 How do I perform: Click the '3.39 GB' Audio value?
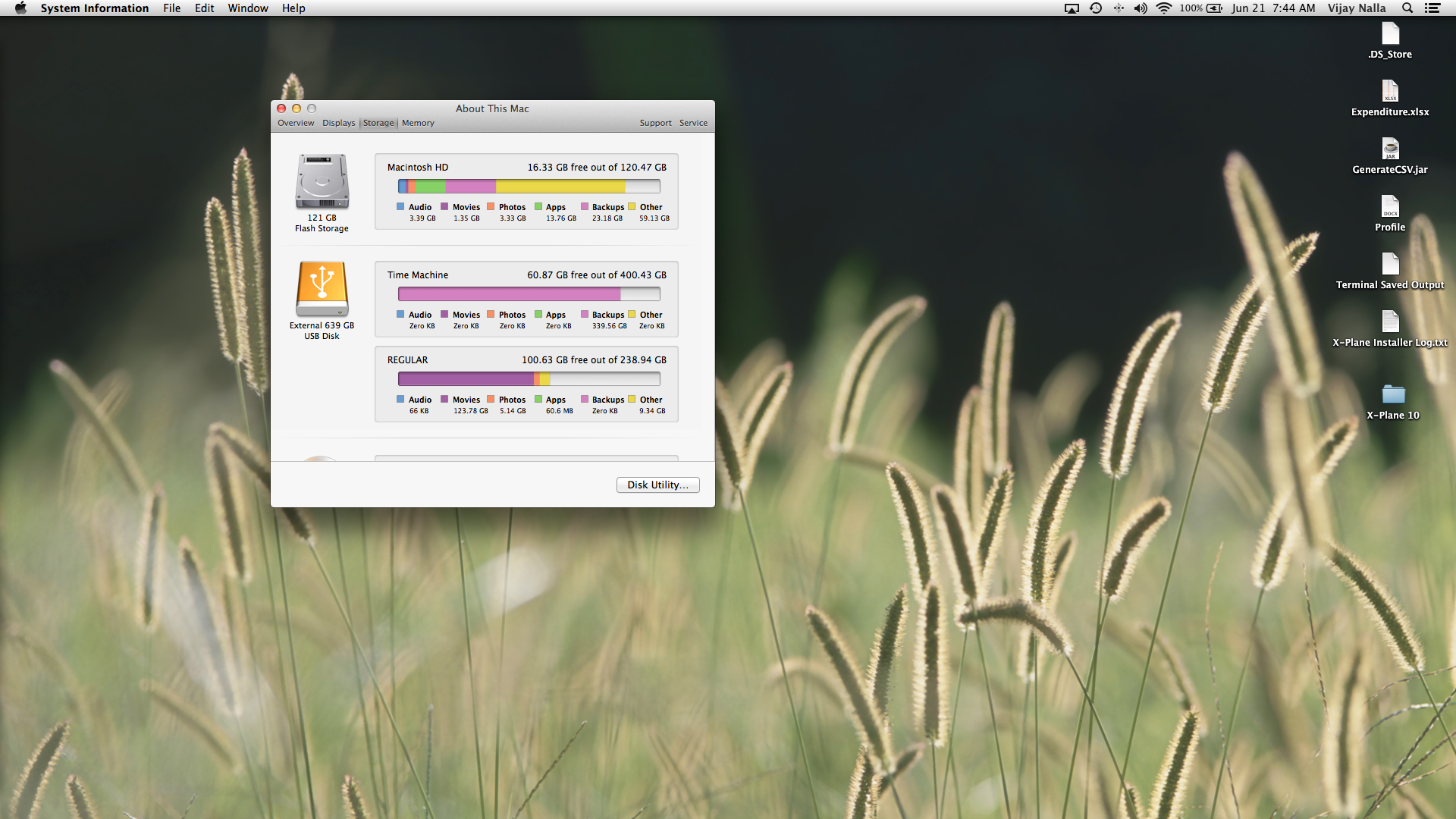click(x=422, y=218)
